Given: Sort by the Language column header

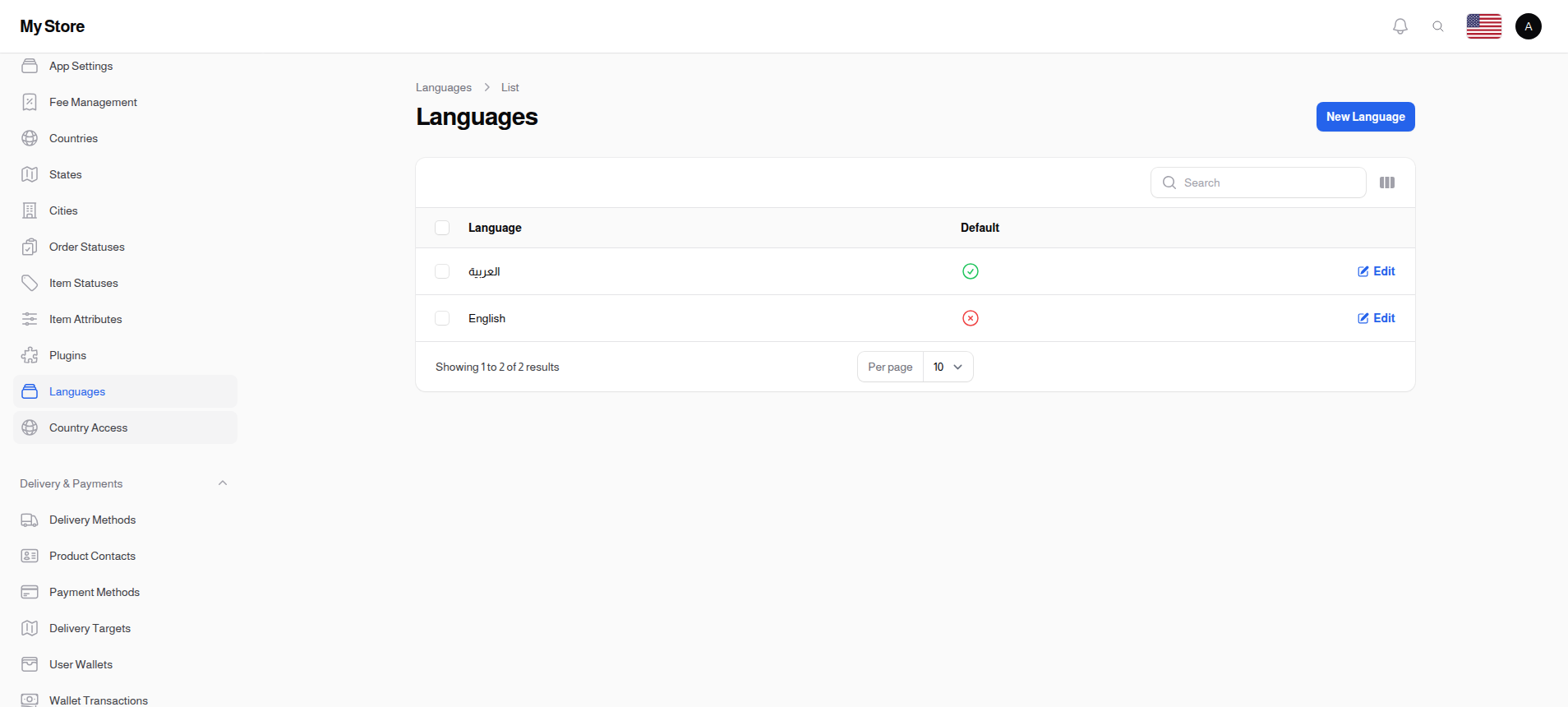Looking at the screenshot, I should pos(495,228).
